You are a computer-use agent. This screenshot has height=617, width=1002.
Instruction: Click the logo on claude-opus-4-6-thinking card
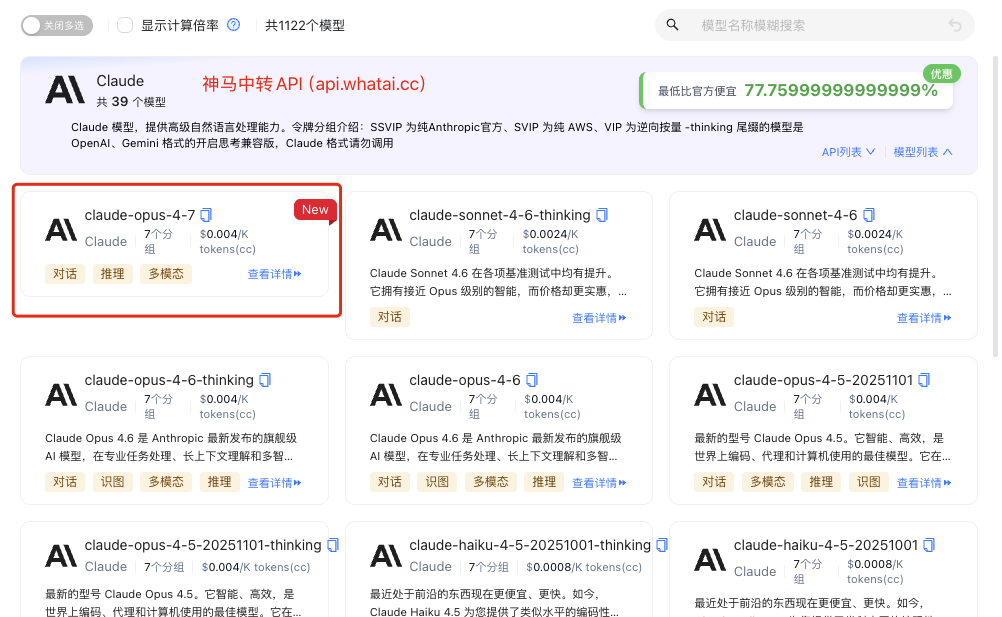[61, 395]
